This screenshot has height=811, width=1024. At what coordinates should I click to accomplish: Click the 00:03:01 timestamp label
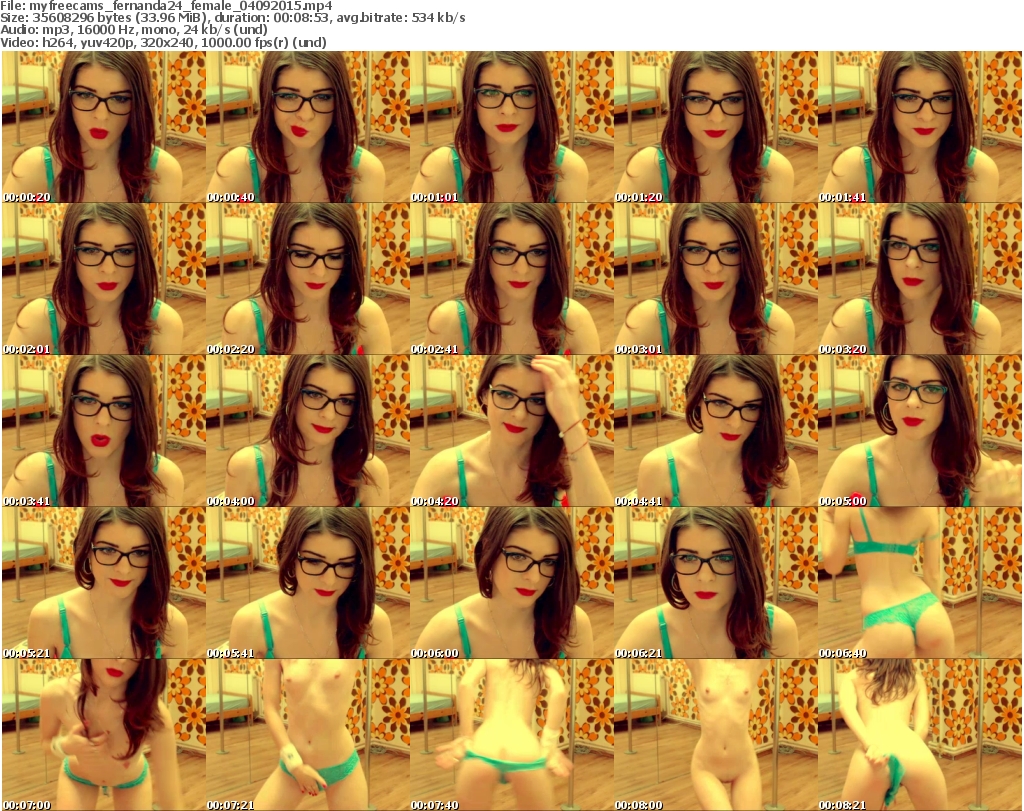639,349
